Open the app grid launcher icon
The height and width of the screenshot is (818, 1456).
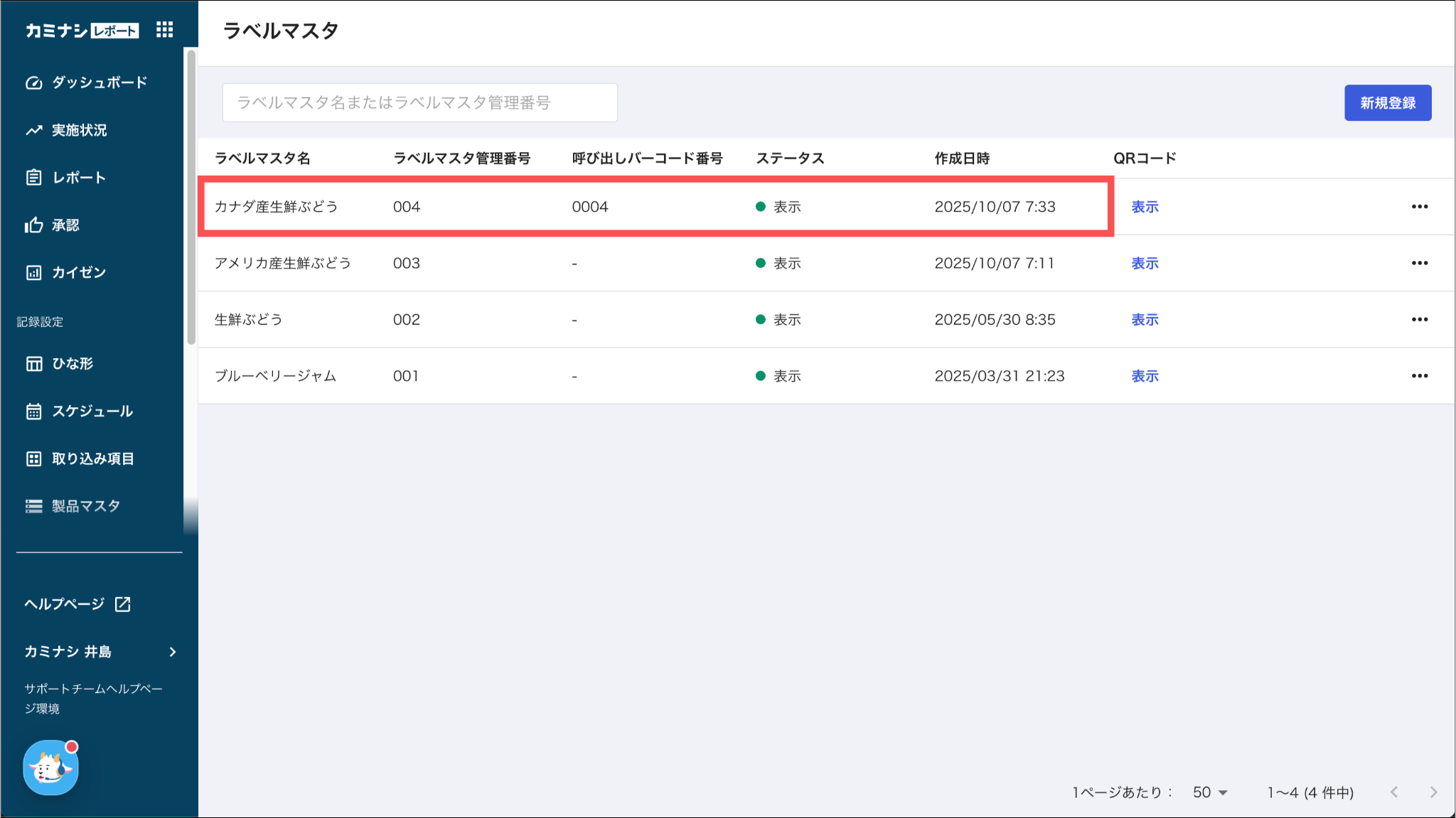tap(164, 30)
